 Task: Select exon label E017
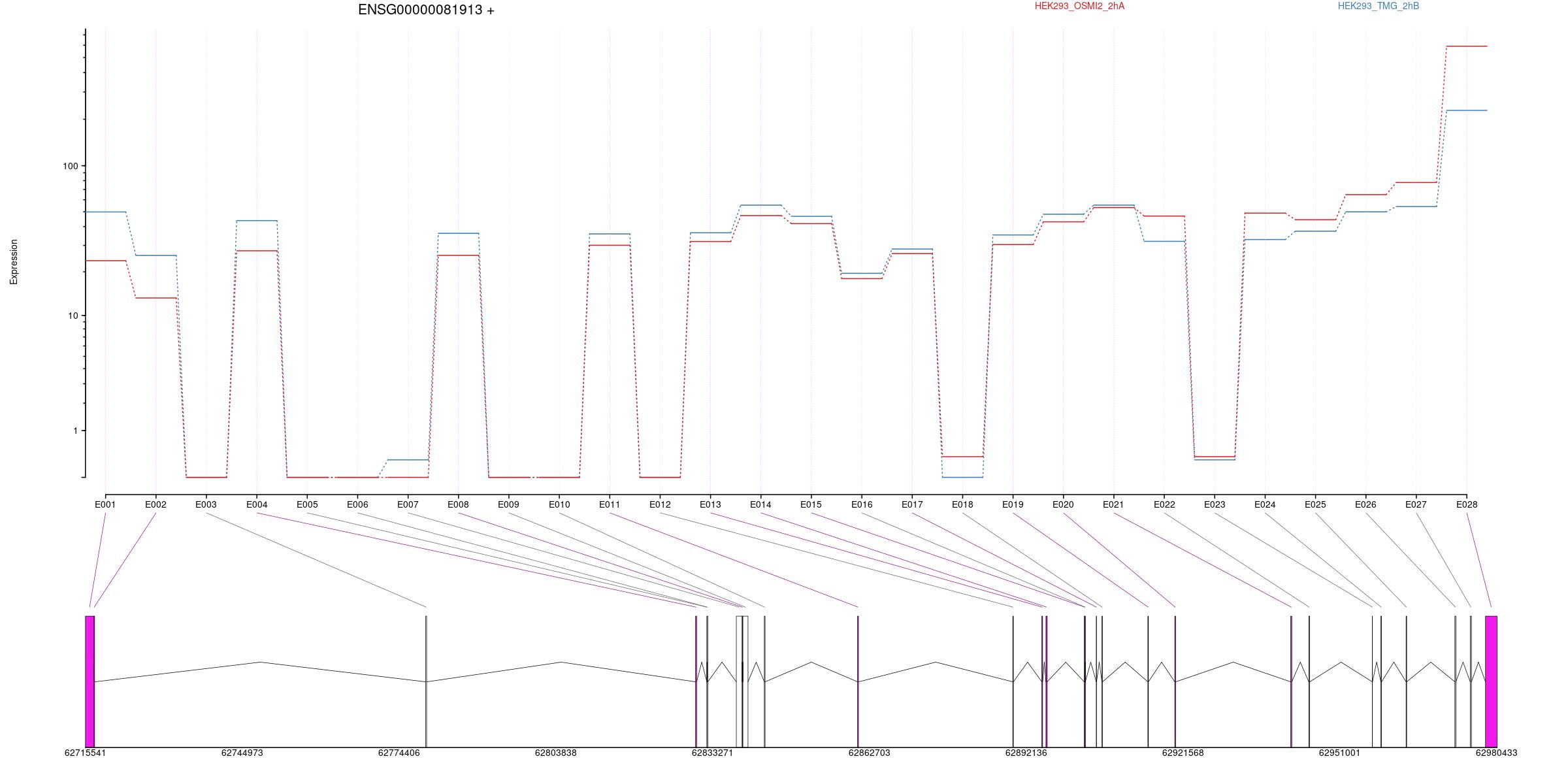point(912,504)
